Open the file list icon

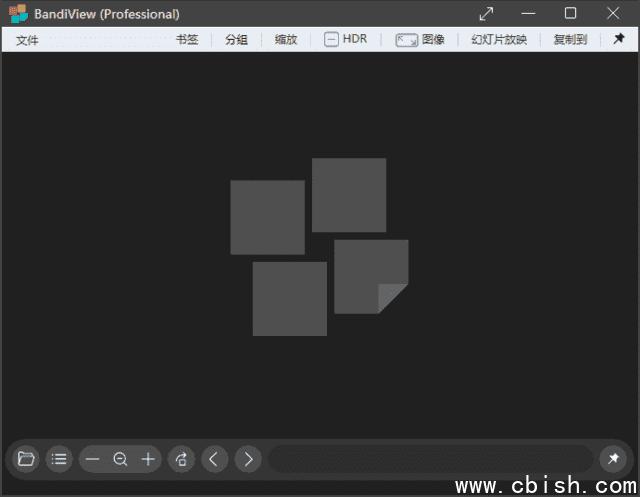click(59, 459)
